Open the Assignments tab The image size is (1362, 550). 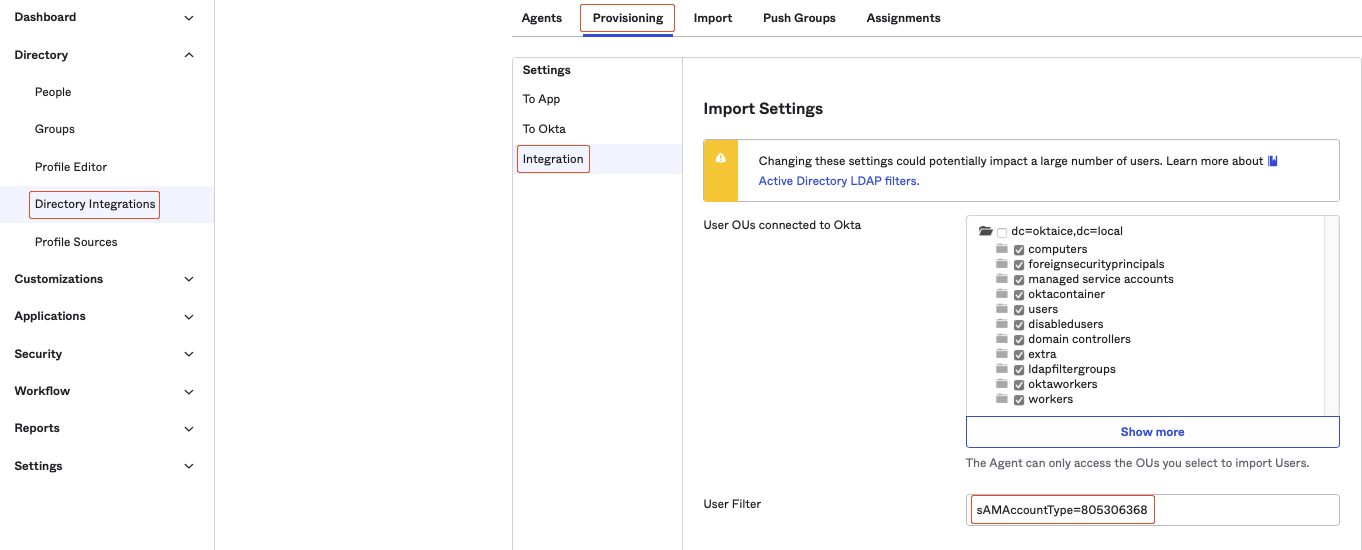tap(903, 18)
